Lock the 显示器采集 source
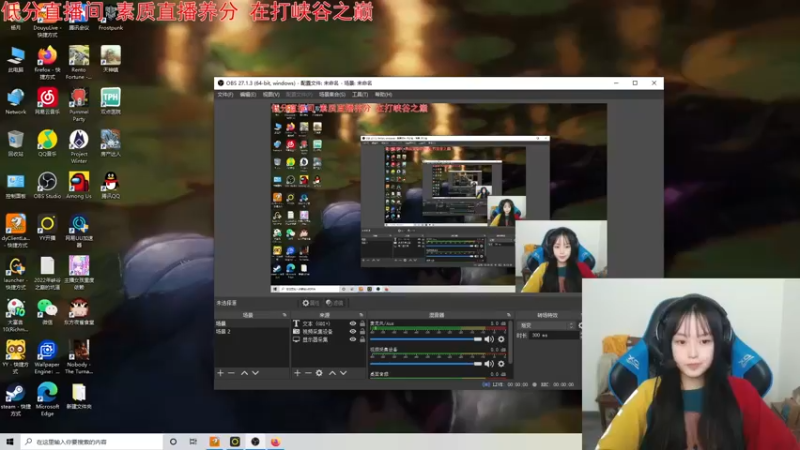Screen dimensions: 800x450 tap(362, 339)
